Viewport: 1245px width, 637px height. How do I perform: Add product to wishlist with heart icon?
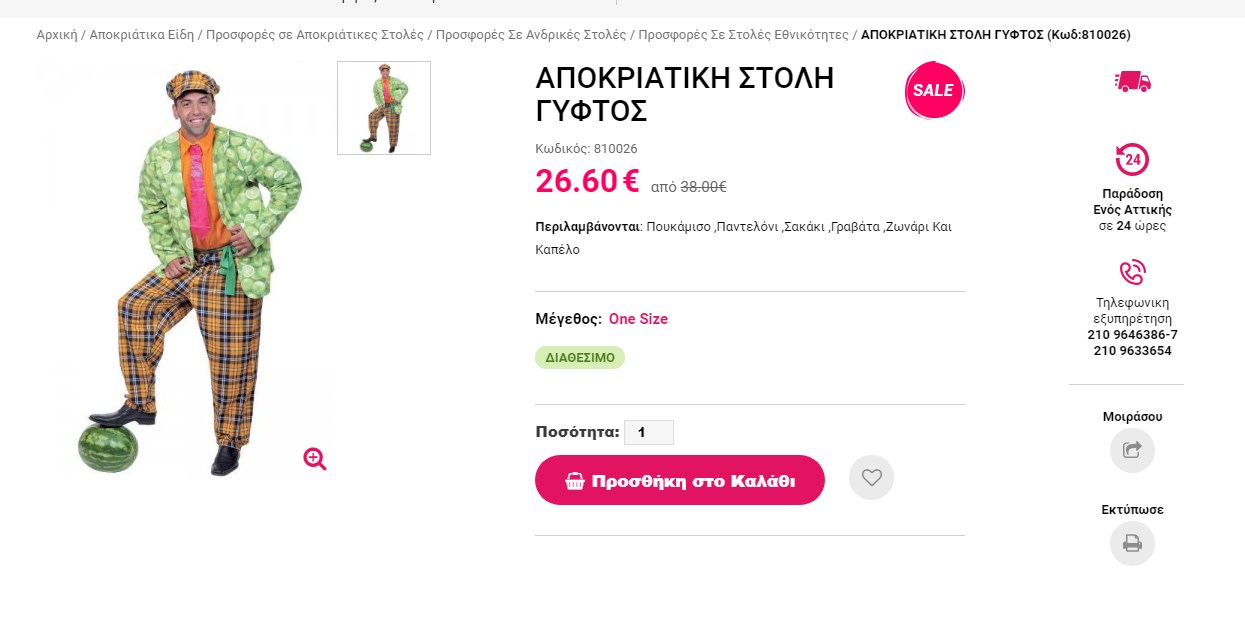pos(871,478)
